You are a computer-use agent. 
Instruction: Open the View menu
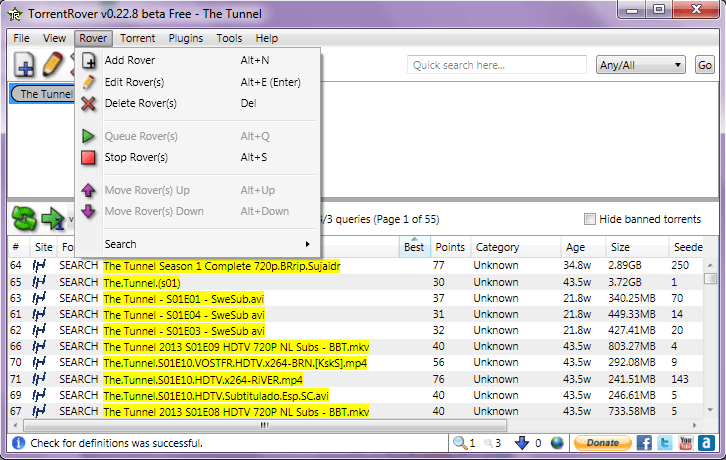coord(54,38)
